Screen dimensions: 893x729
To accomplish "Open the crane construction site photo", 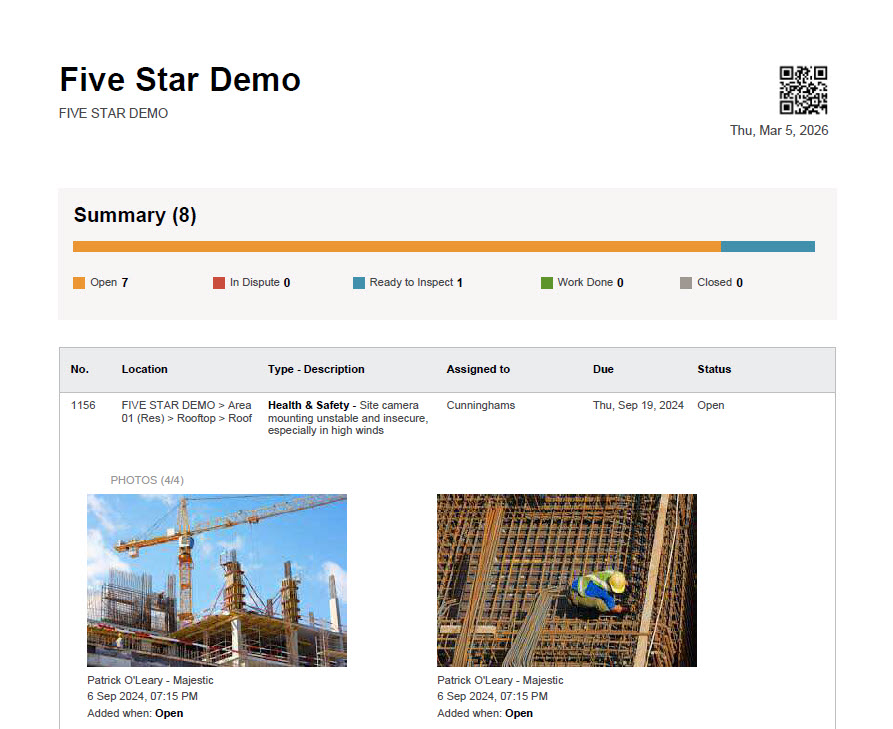I will 217,580.
